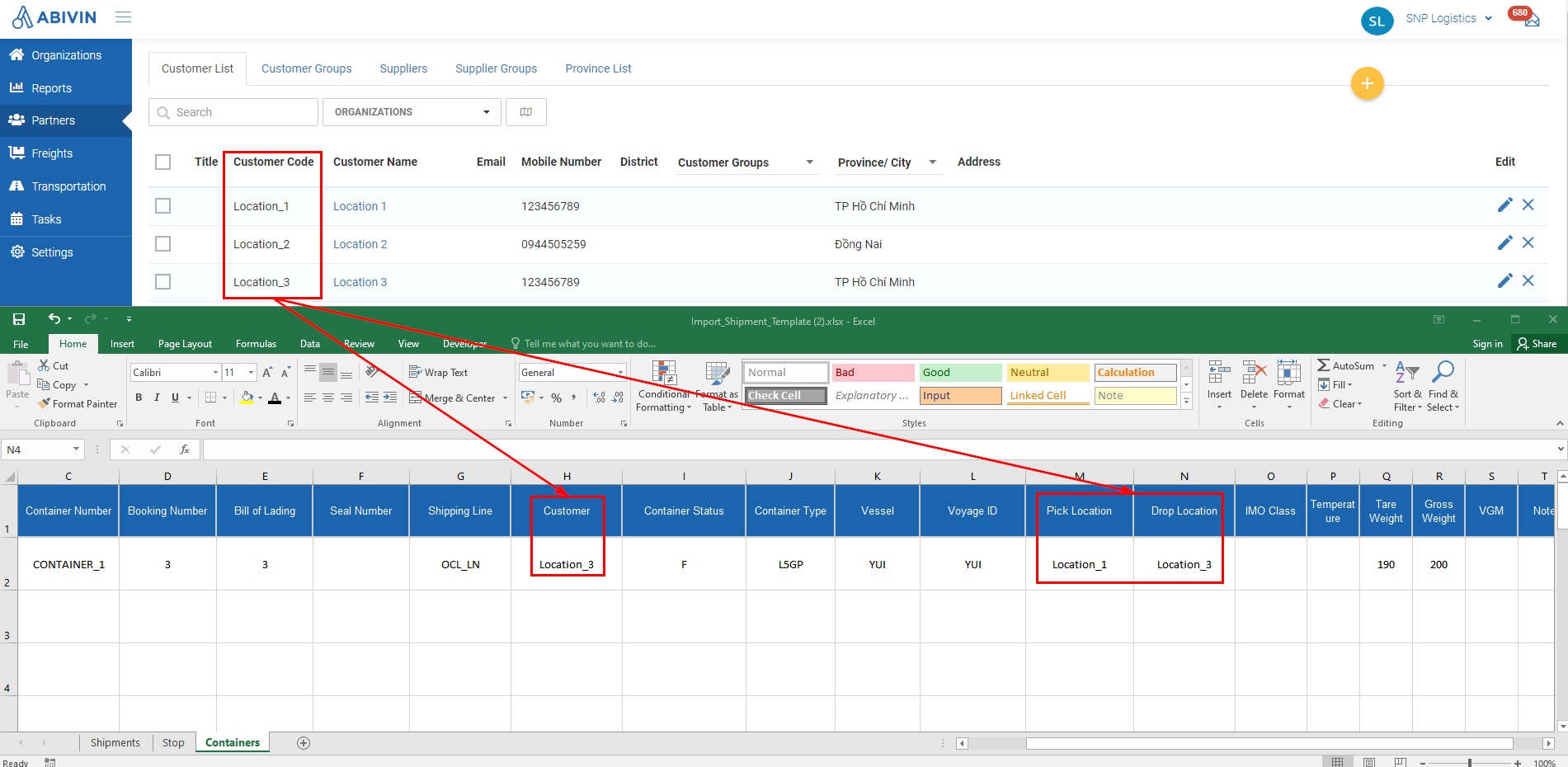Open the hamburger menu next to Abivin logo
Viewport: 1568px width, 767px height.
123,17
